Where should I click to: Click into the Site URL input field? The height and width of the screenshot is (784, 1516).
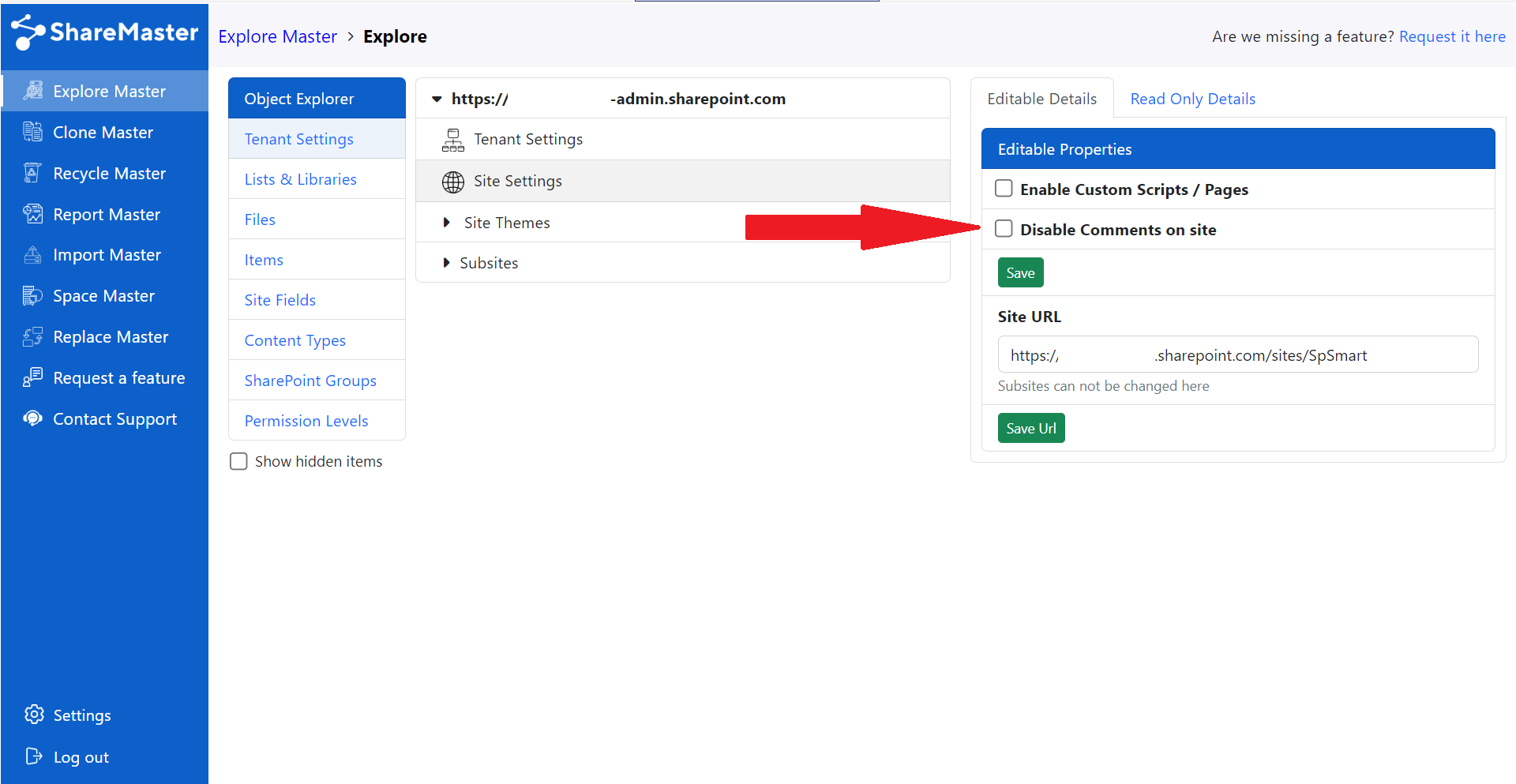1238,354
